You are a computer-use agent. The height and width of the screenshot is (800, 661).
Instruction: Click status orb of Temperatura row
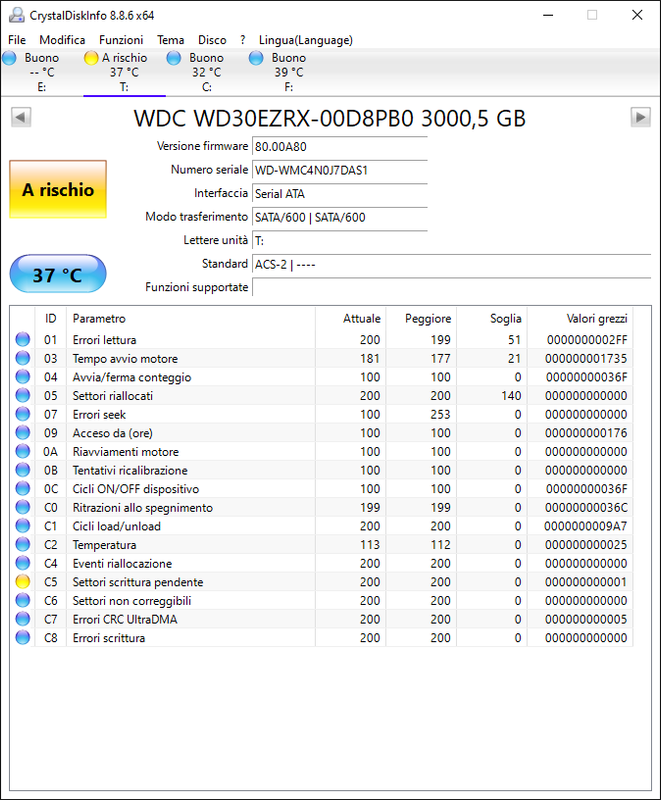(22, 544)
